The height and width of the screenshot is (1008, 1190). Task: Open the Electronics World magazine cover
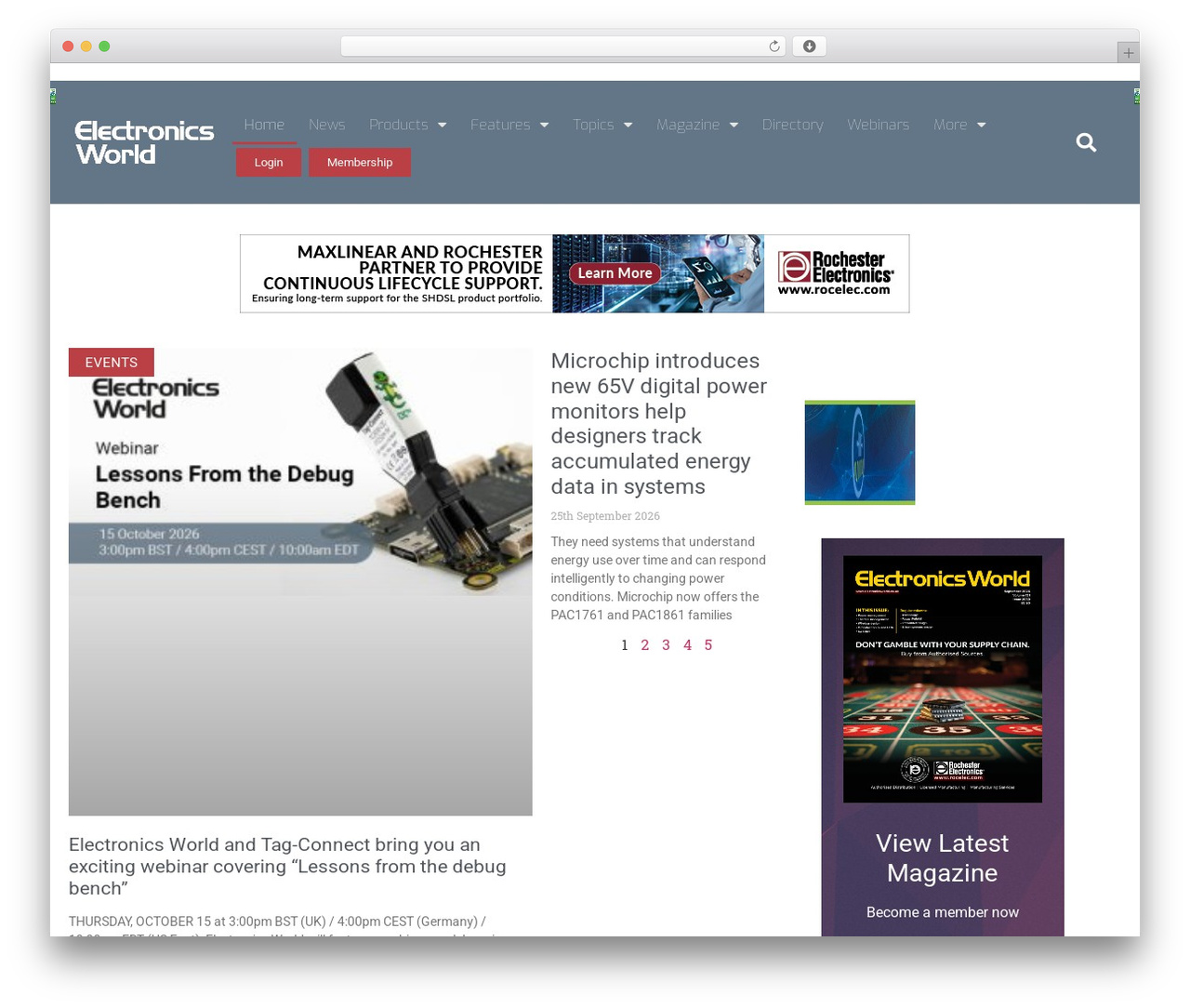coord(943,679)
